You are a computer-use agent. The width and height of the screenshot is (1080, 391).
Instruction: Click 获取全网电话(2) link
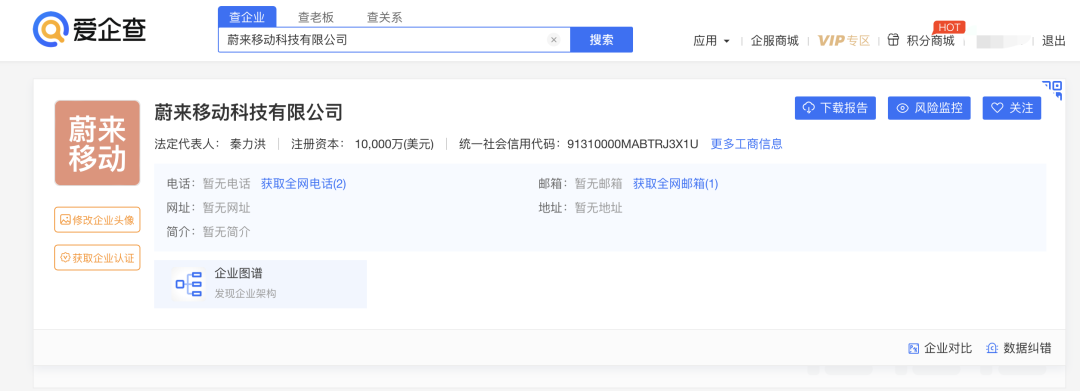point(304,184)
